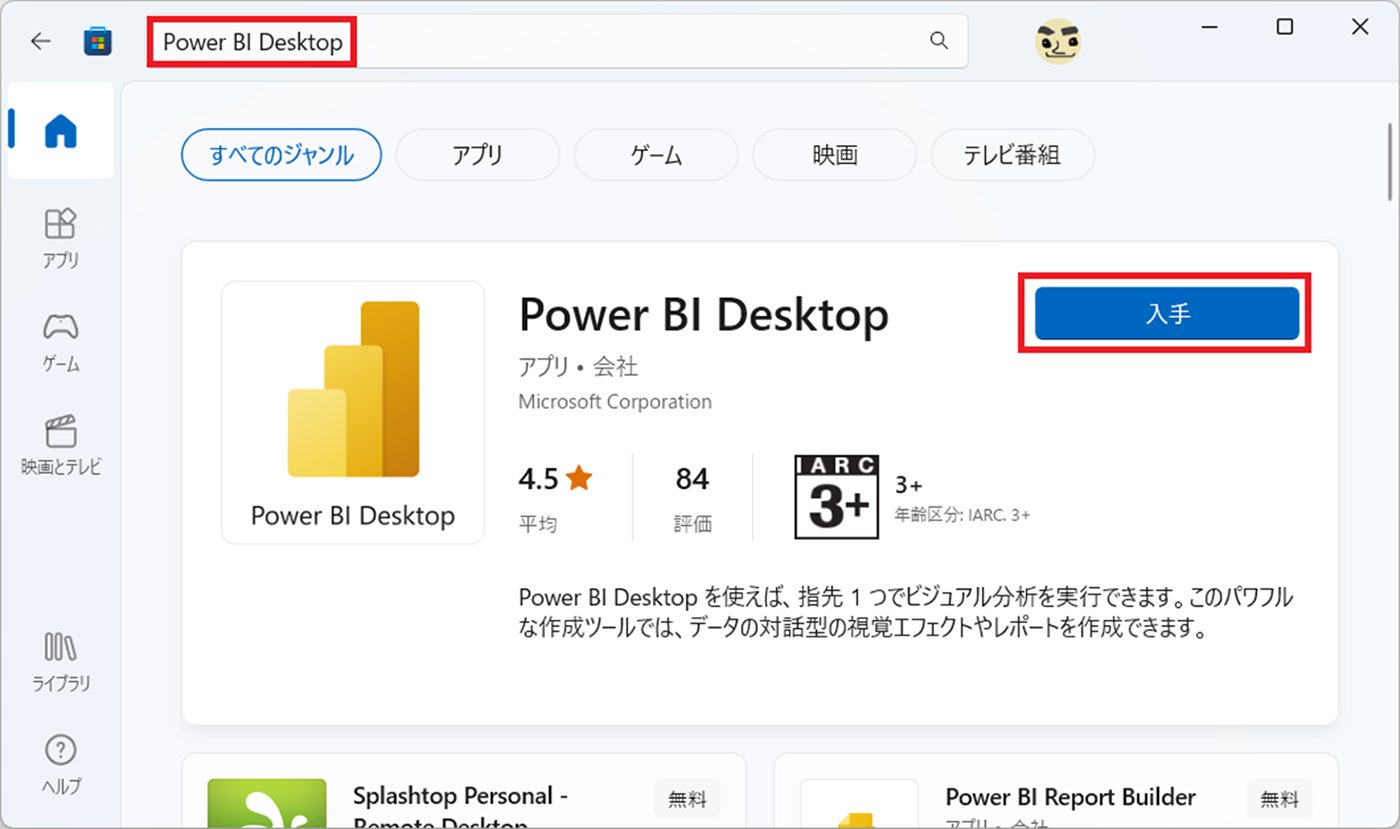
Task: Open the ヘルプ sidebar item
Action: click(61, 764)
